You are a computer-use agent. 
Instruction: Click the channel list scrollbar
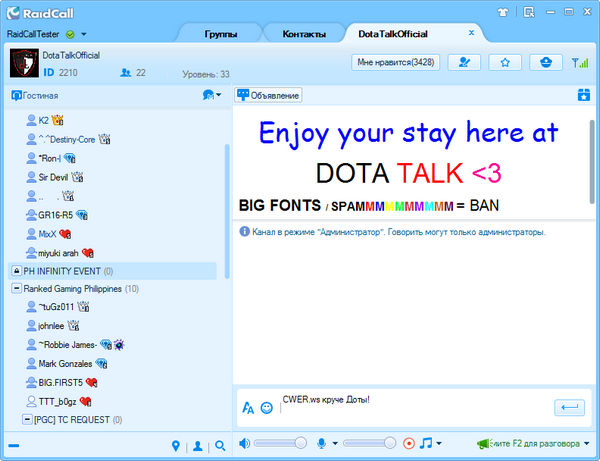pos(227,211)
